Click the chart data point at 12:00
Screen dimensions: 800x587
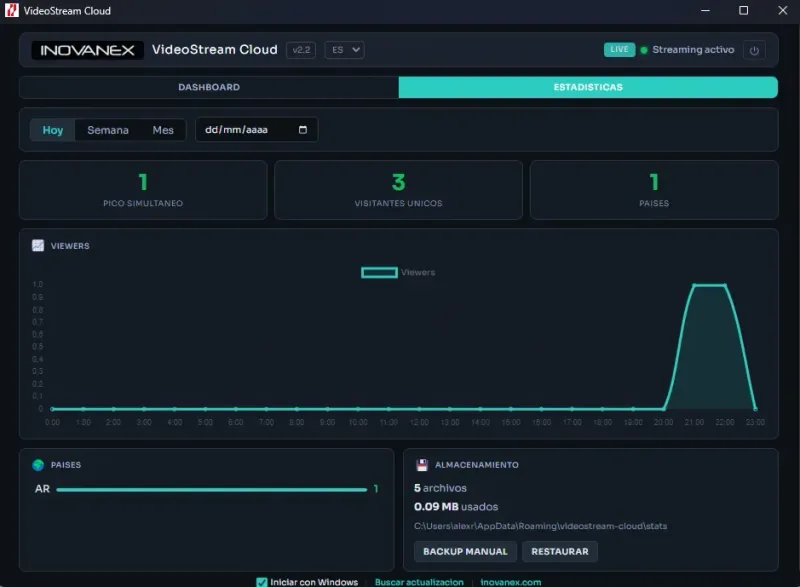coord(419,409)
